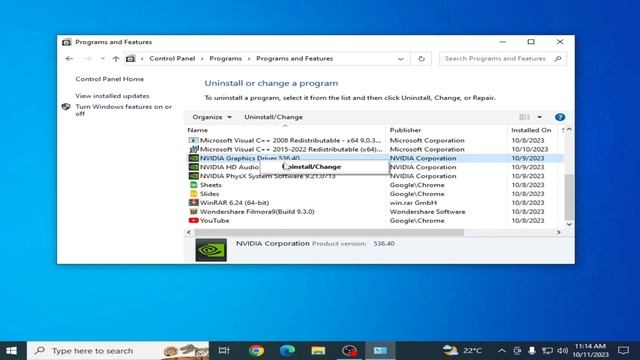Viewport: 640px width, 360px height.
Task: Open Control Panel Home link
Action: [x=109, y=79]
